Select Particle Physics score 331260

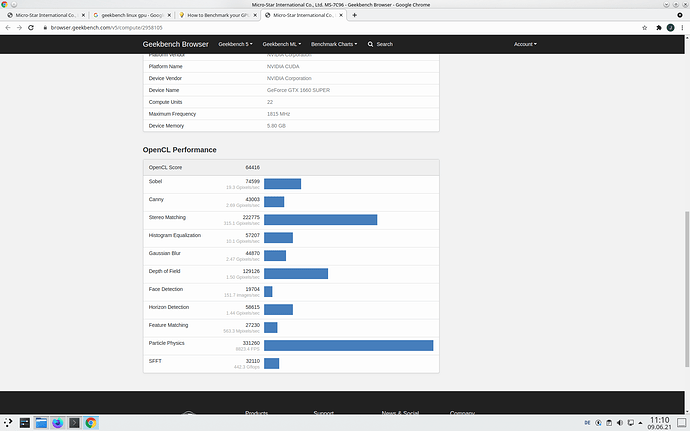point(251,343)
